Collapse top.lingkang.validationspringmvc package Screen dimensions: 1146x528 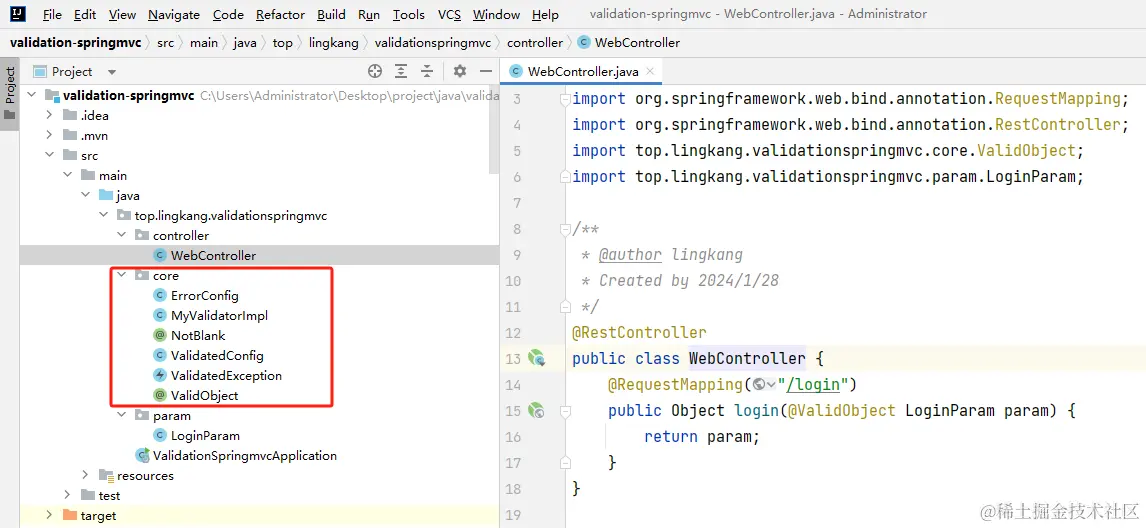pyautogui.click(x=103, y=215)
